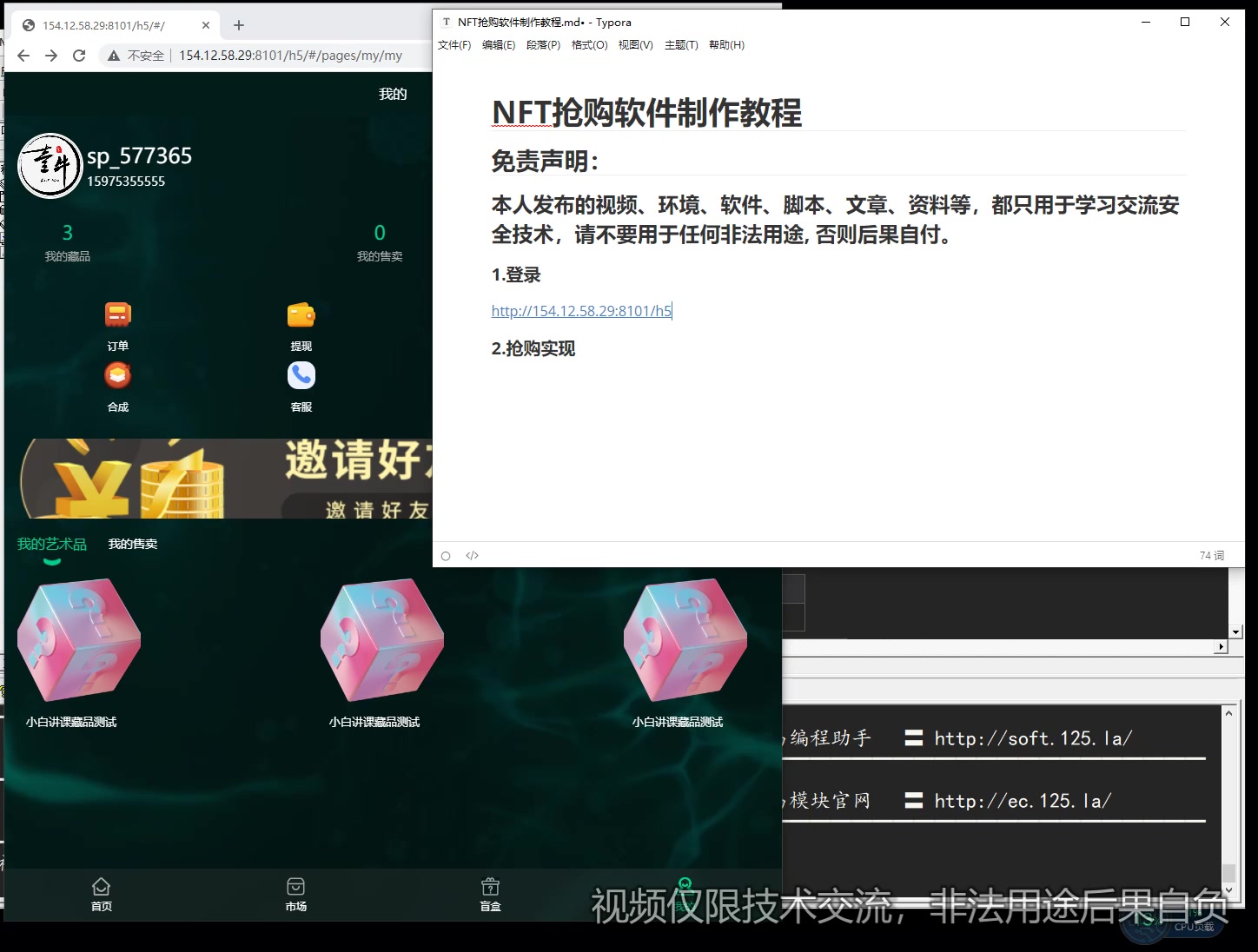1258x952 pixels.
Task: Toggle the outline panel in Typora status bar
Action: click(446, 555)
